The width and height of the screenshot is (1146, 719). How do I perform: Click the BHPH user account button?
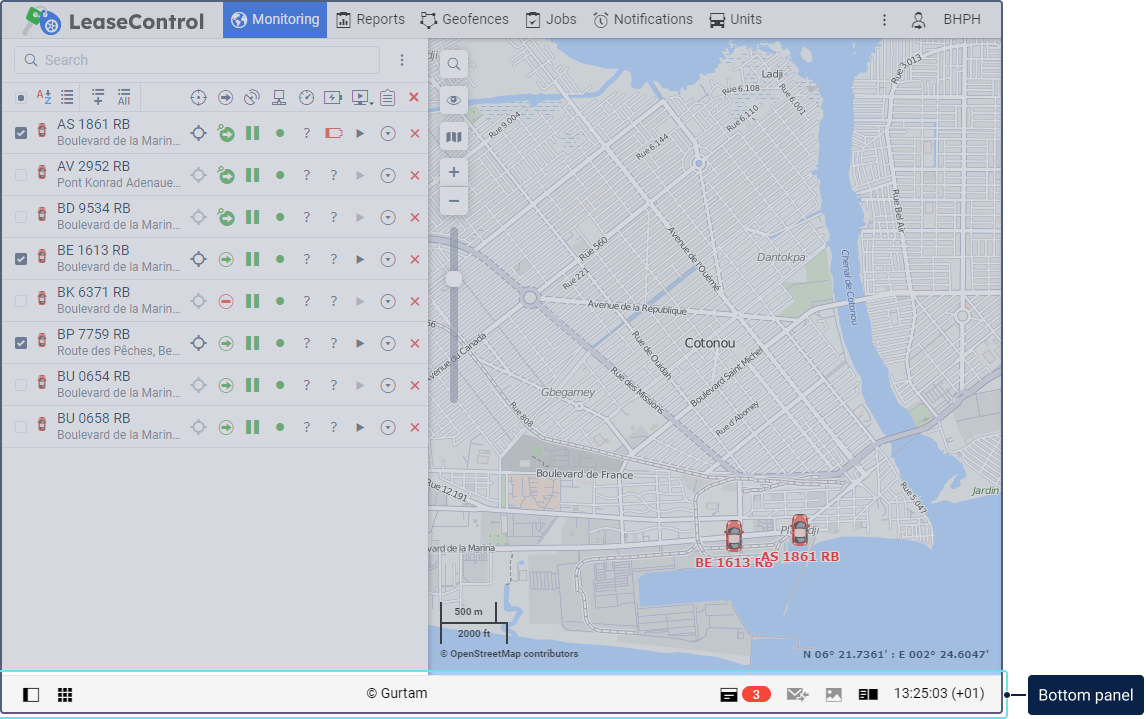pyautogui.click(x=947, y=19)
